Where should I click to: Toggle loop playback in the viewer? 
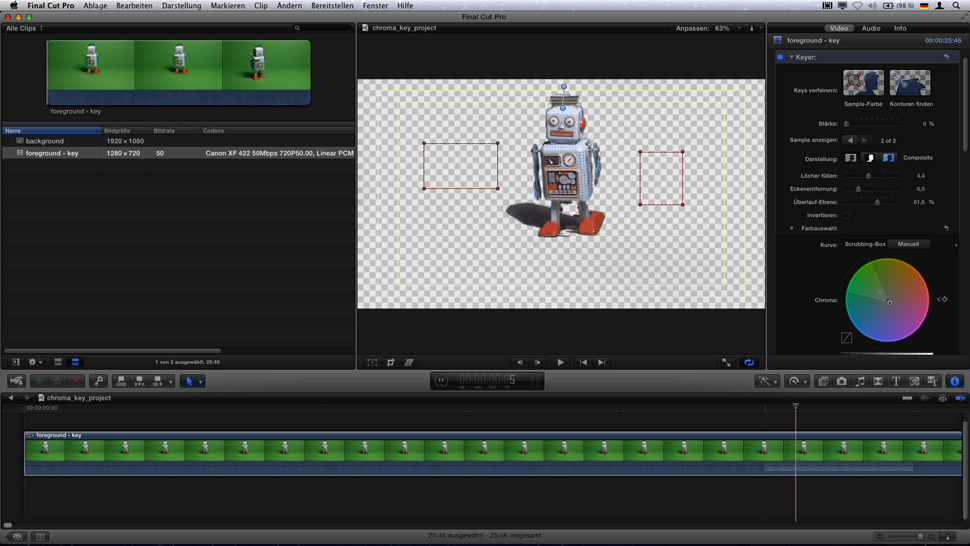pyautogui.click(x=749, y=362)
